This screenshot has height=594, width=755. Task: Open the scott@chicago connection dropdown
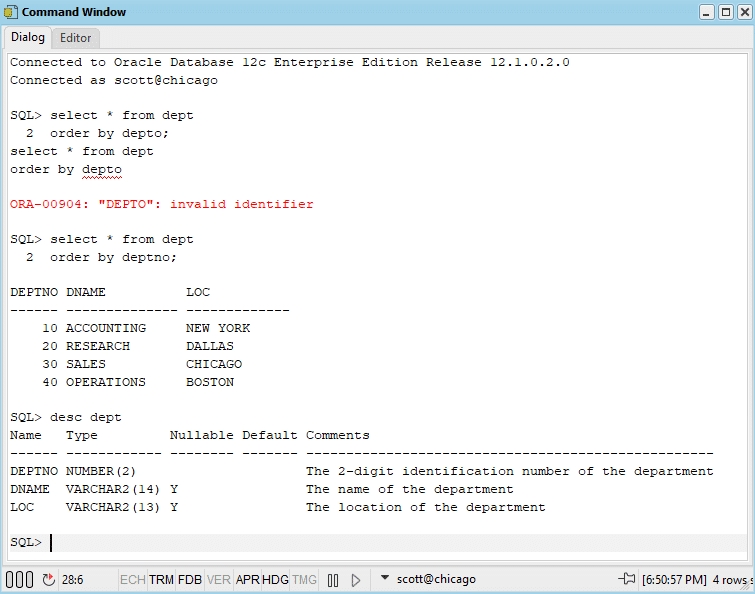tap(385, 579)
